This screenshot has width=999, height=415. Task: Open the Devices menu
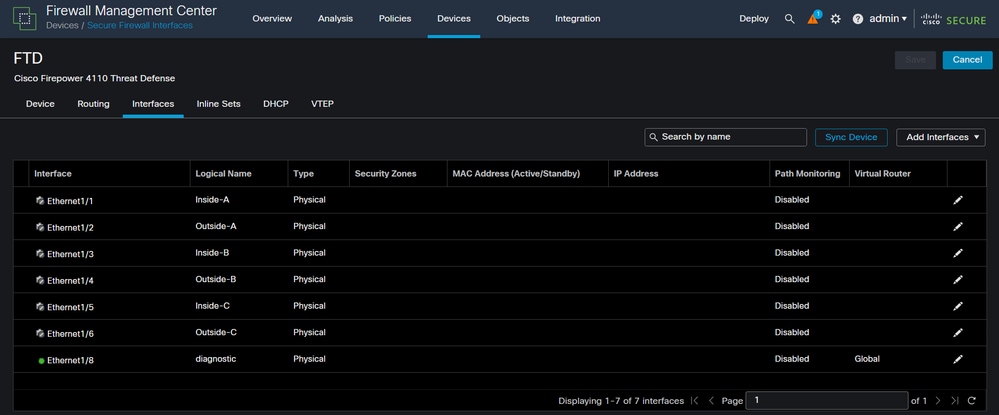pyautogui.click(x=454, y=18)
